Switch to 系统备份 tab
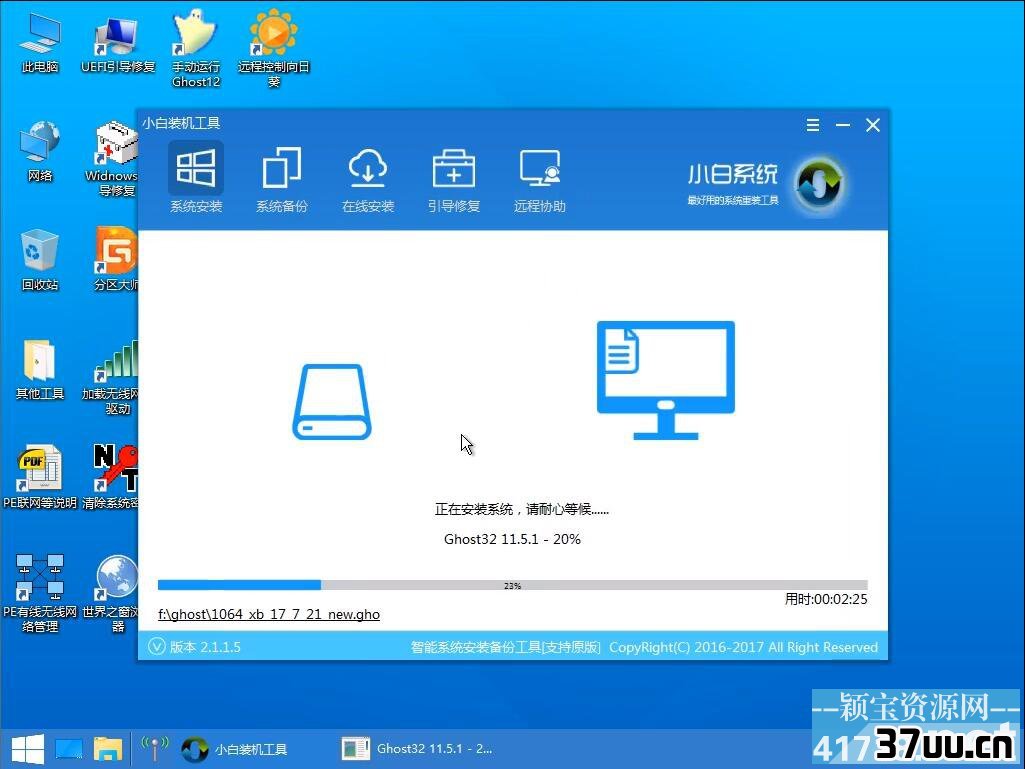1025x769 pixels. (x=282, y=179)
